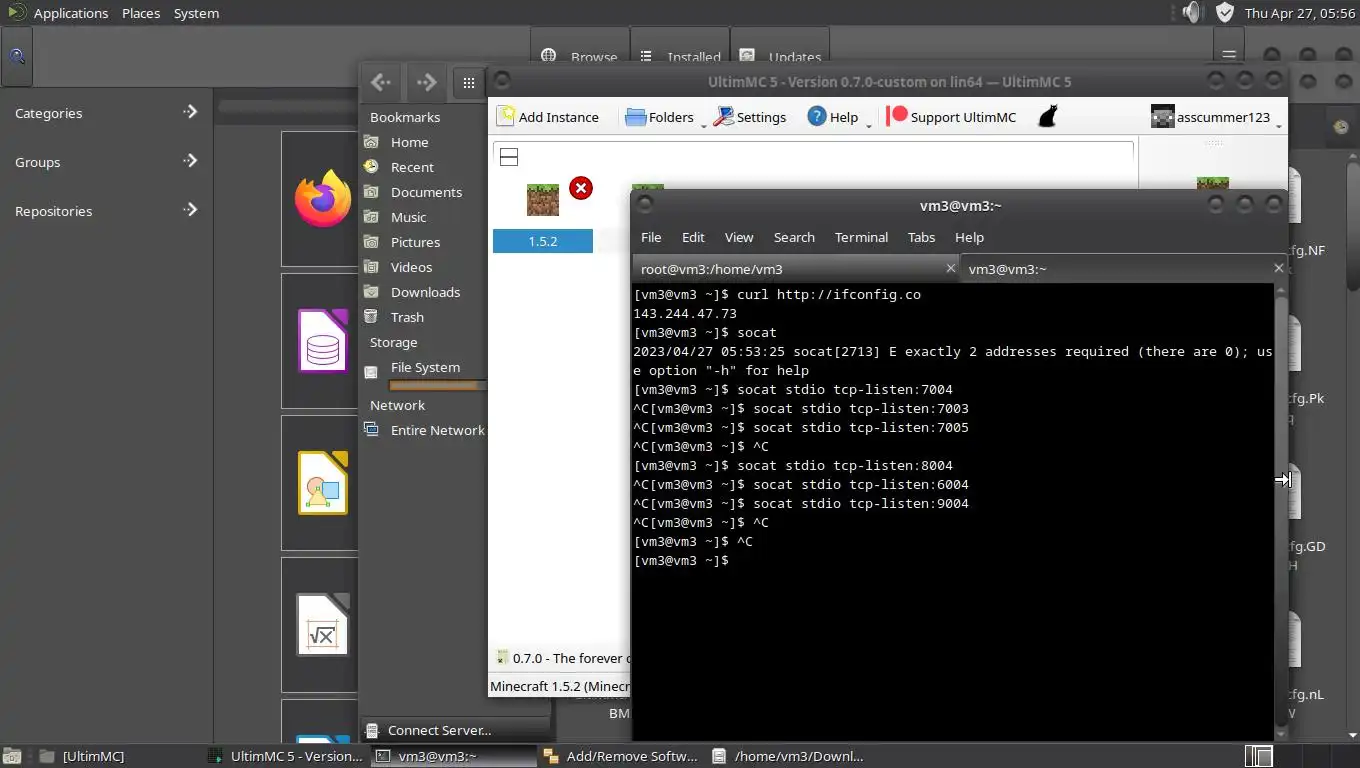Click the security shield tray icon
1360x768 pixels.
click(x=1224, y=12)
